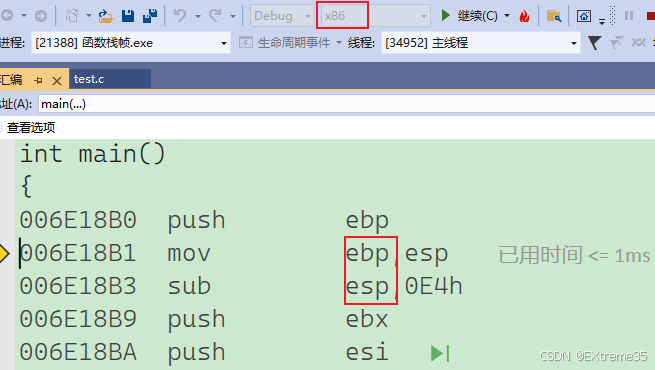
Task: Click the open file folder icon
Action: click(x=105, y=16)
